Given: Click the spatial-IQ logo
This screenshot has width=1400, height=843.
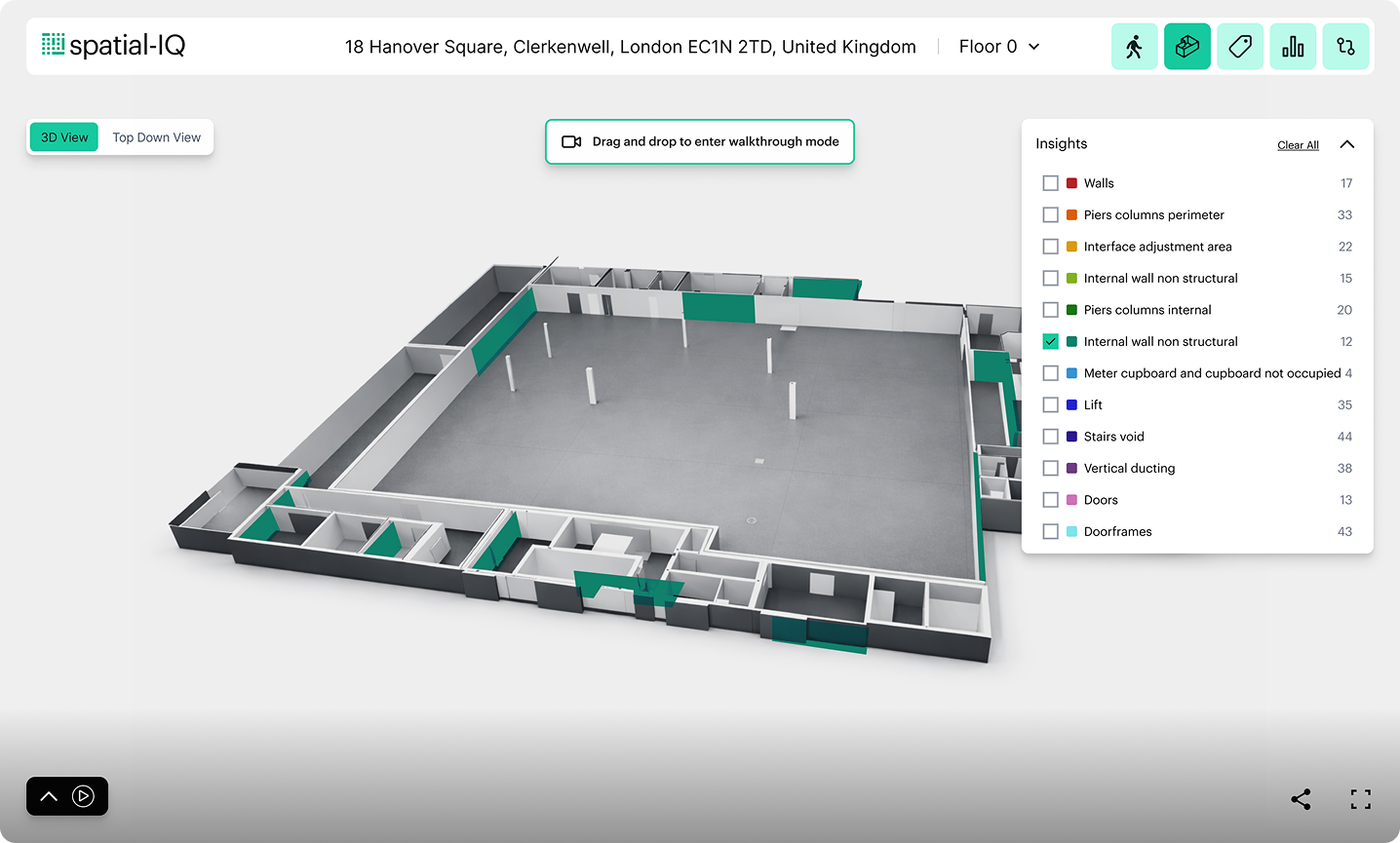Looking at the screenshot, I should coord(113,45).
